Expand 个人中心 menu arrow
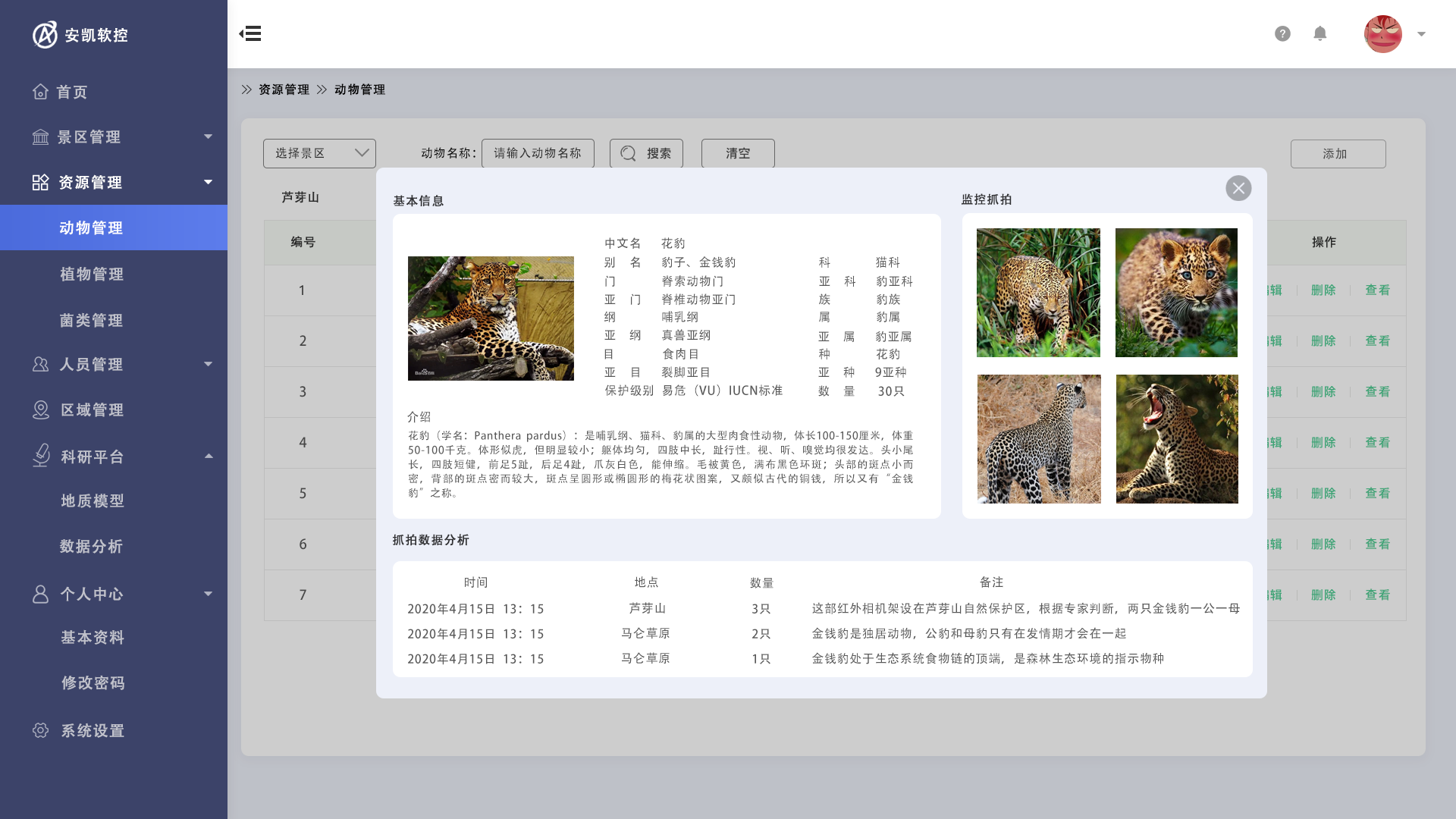The height and width of the screenshot is (819, 1456). (x=208, y=594)
